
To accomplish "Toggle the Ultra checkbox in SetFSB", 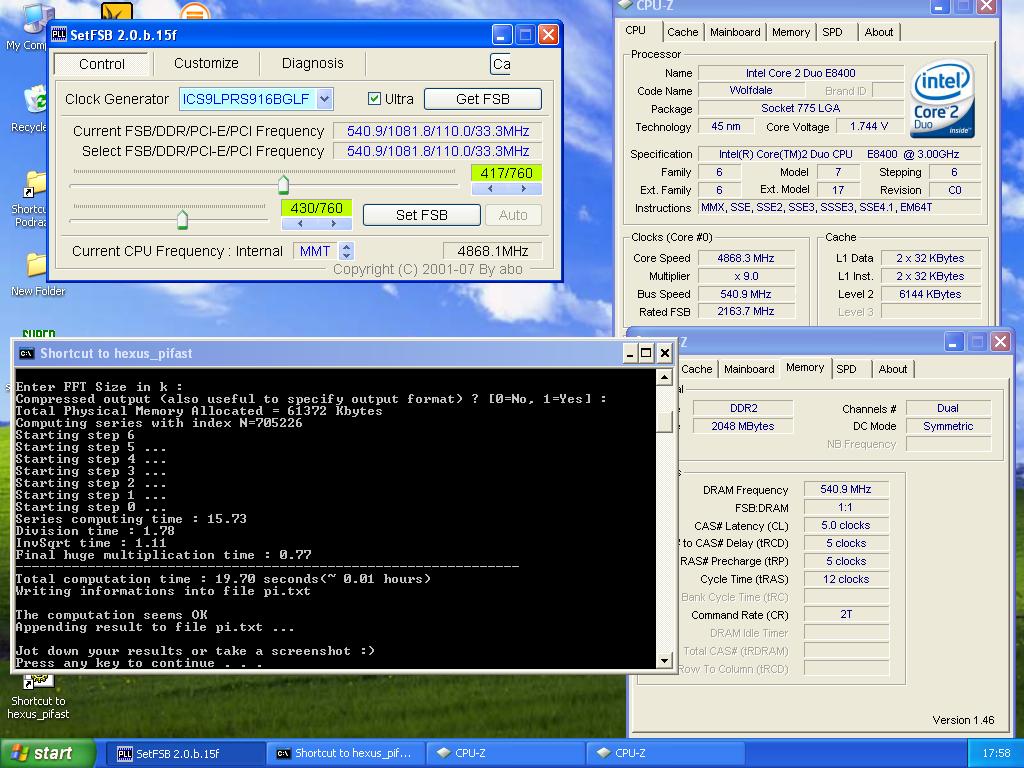I will point(374,99).
